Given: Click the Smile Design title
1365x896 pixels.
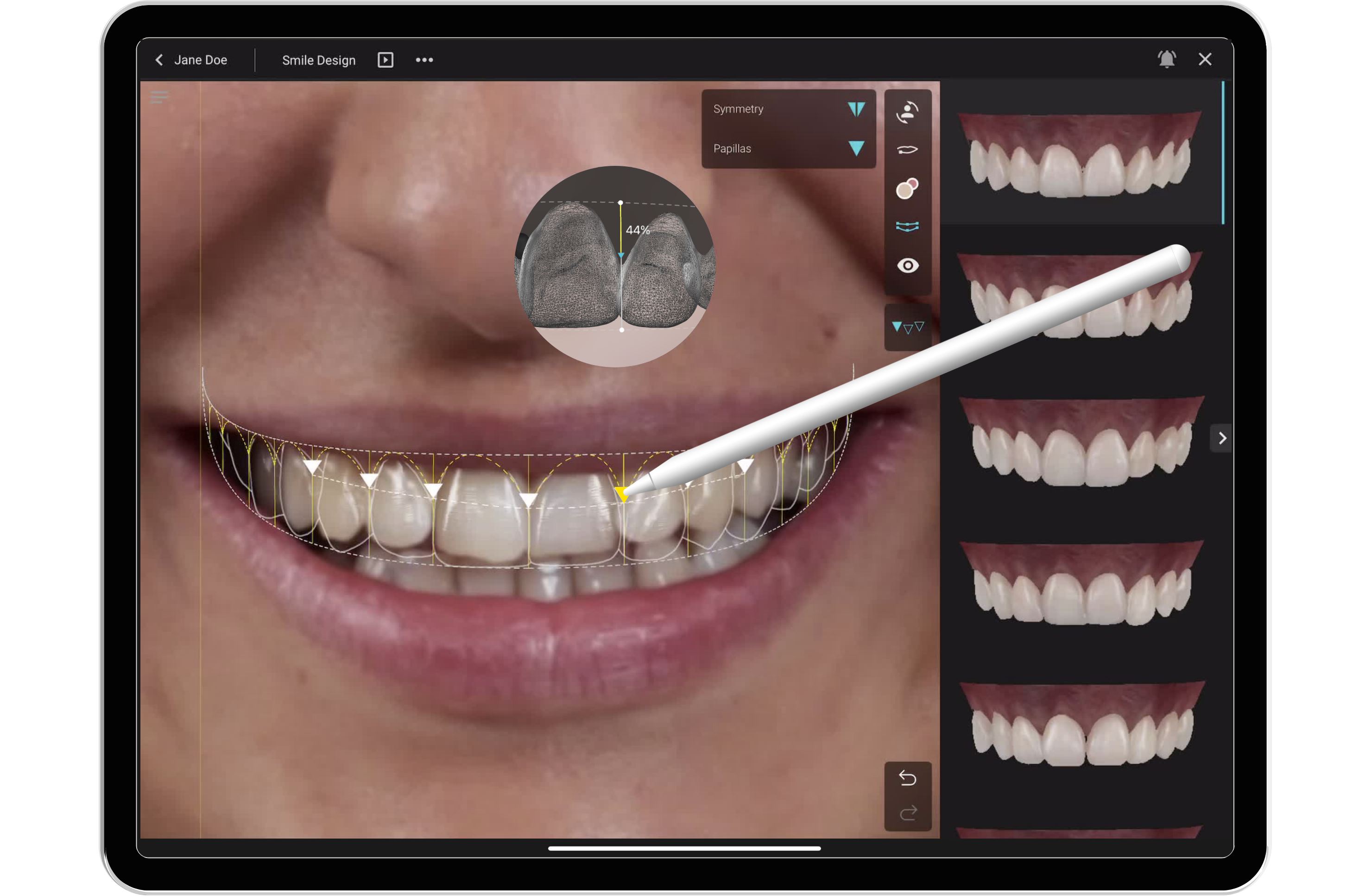Looking at the screenshot, I should (318, 60).
